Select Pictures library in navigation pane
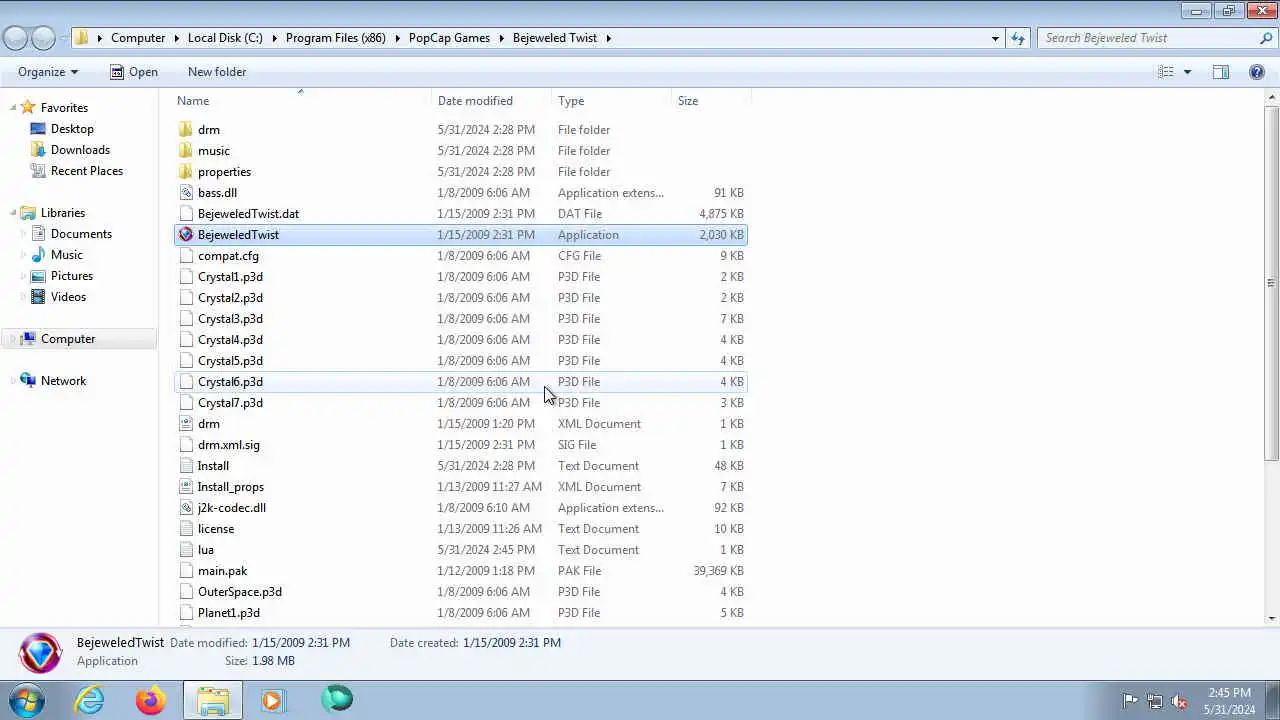This screenshot has width=1280, height=720. pos(72,276)
